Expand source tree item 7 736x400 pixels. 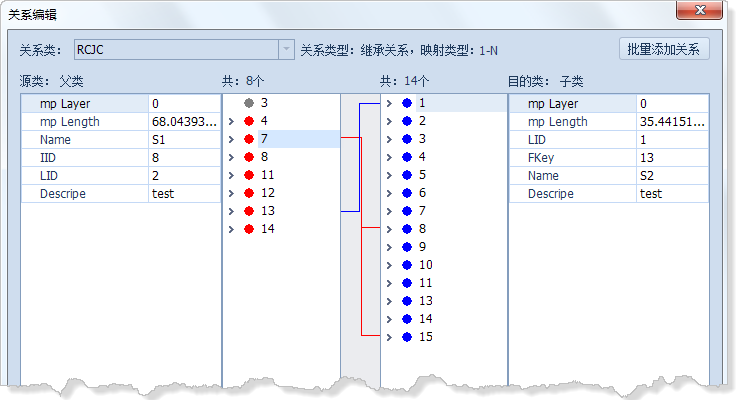231,139
